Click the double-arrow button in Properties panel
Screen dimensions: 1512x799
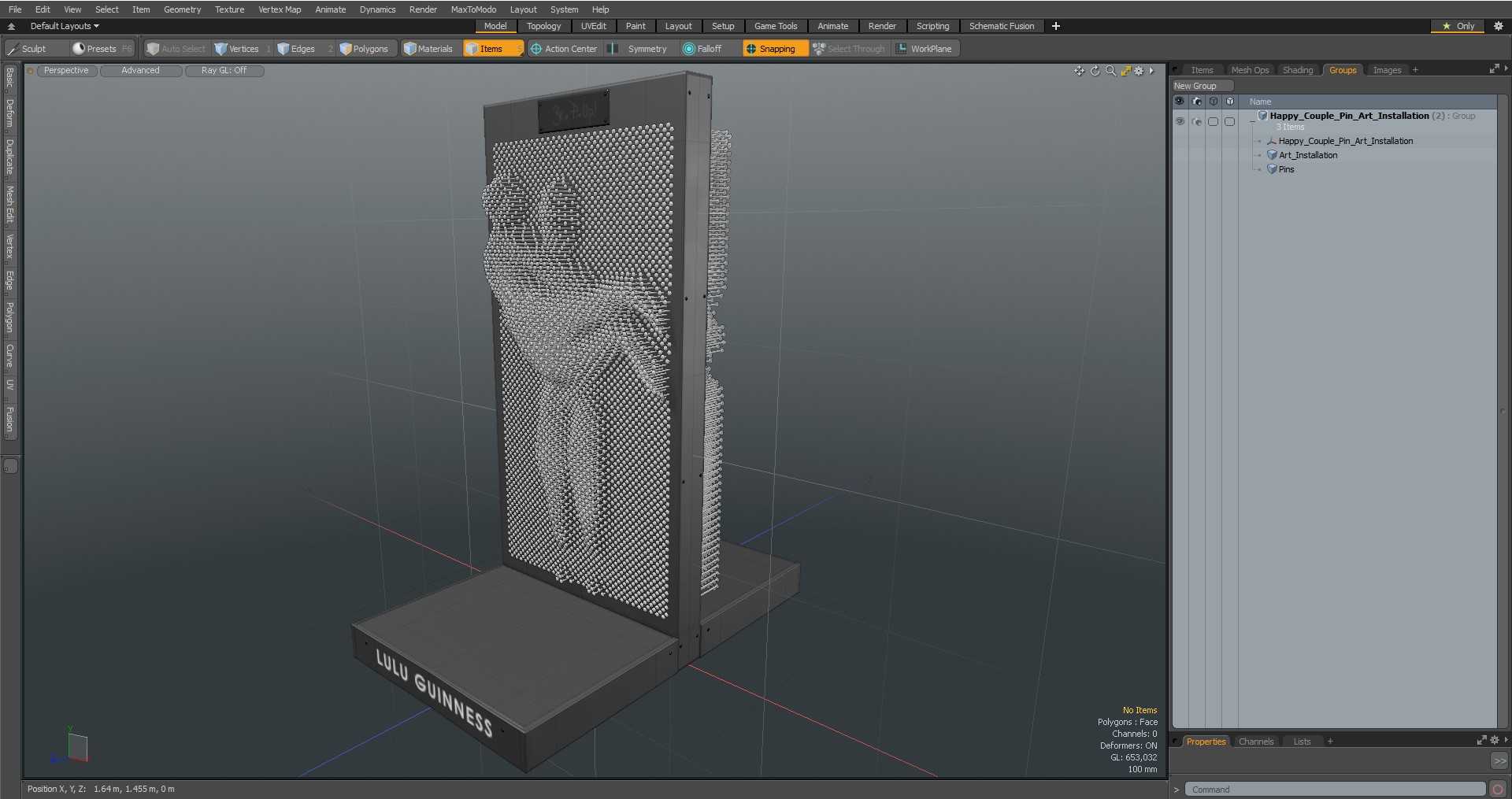coord(1499,761)
